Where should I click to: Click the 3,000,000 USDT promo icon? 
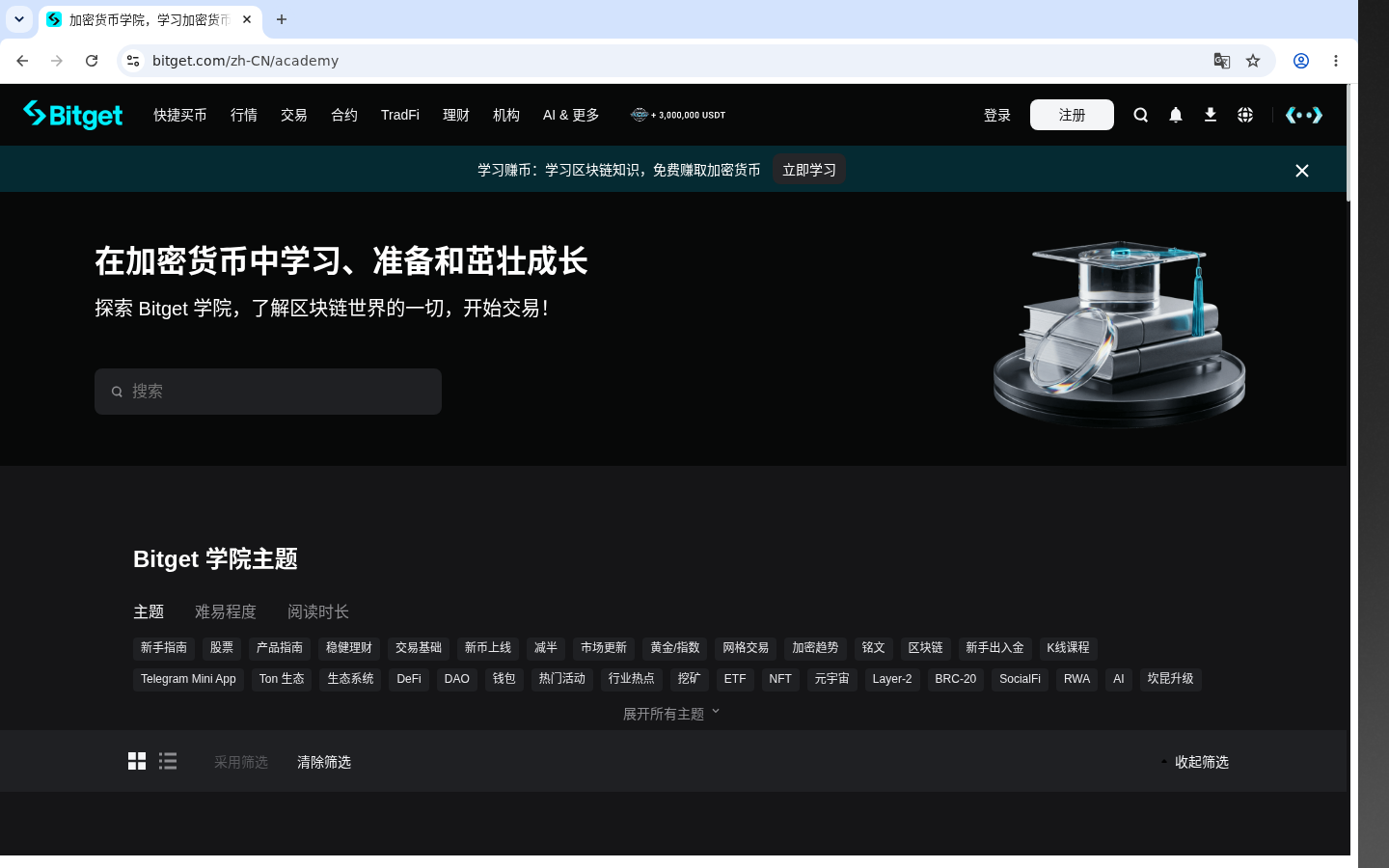pos(678,115)
